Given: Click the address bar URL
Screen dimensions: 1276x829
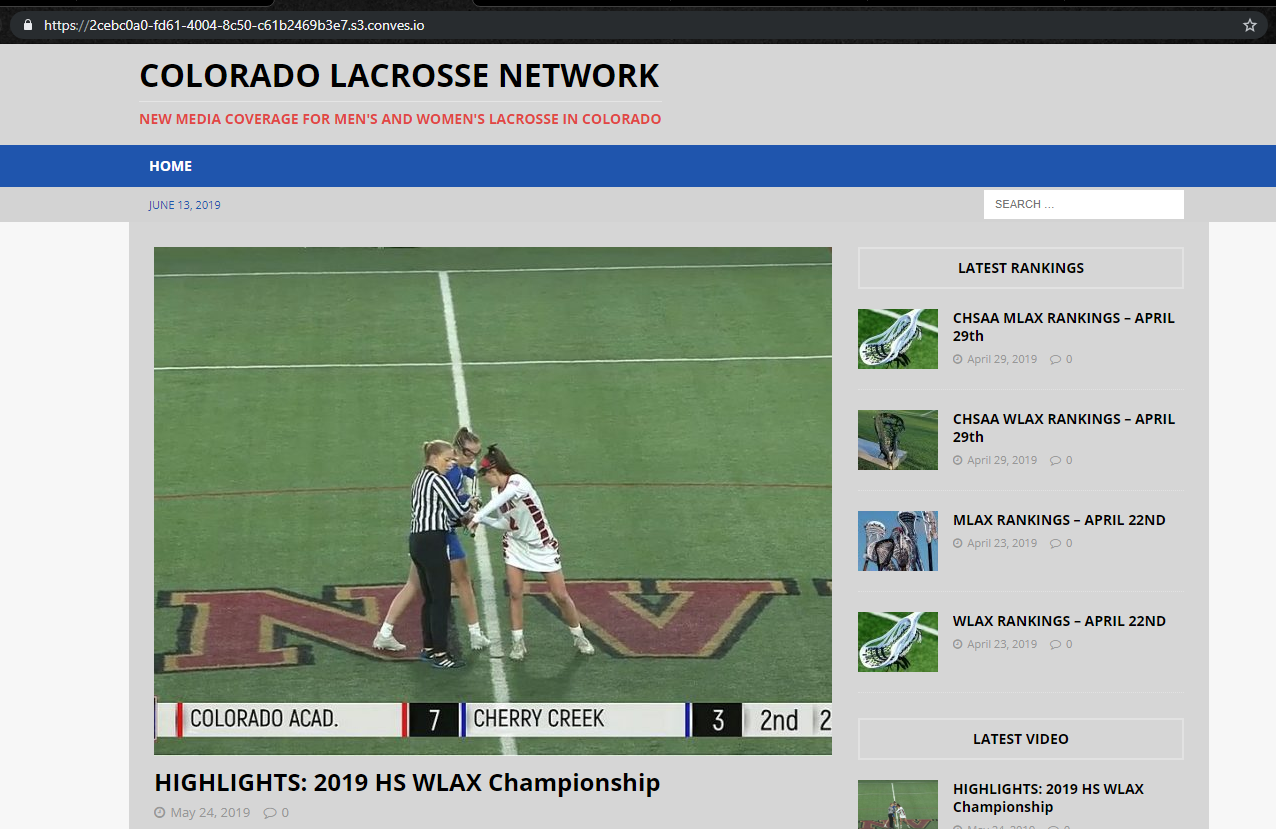Looking at the screenshot, I should tap(234, 25).
